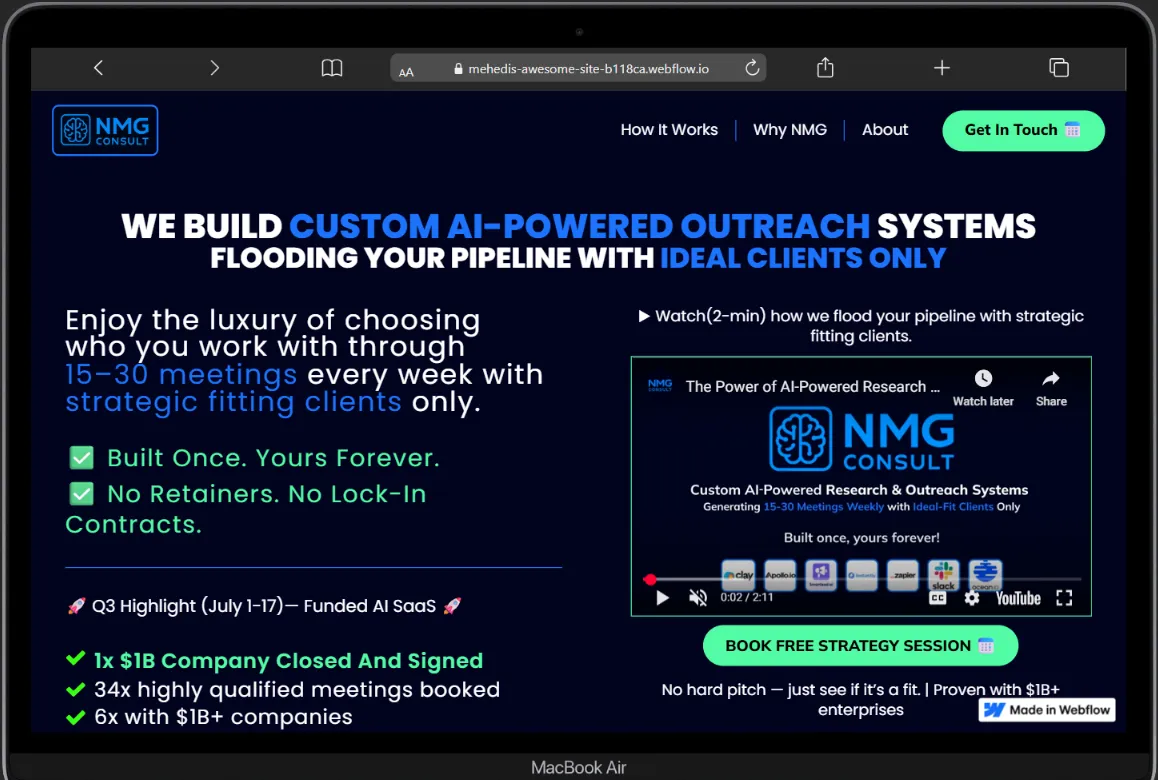Open the AA page settings menu
Image resolution: width=1158 pixels, height=780 pixels.
point(406,70)
